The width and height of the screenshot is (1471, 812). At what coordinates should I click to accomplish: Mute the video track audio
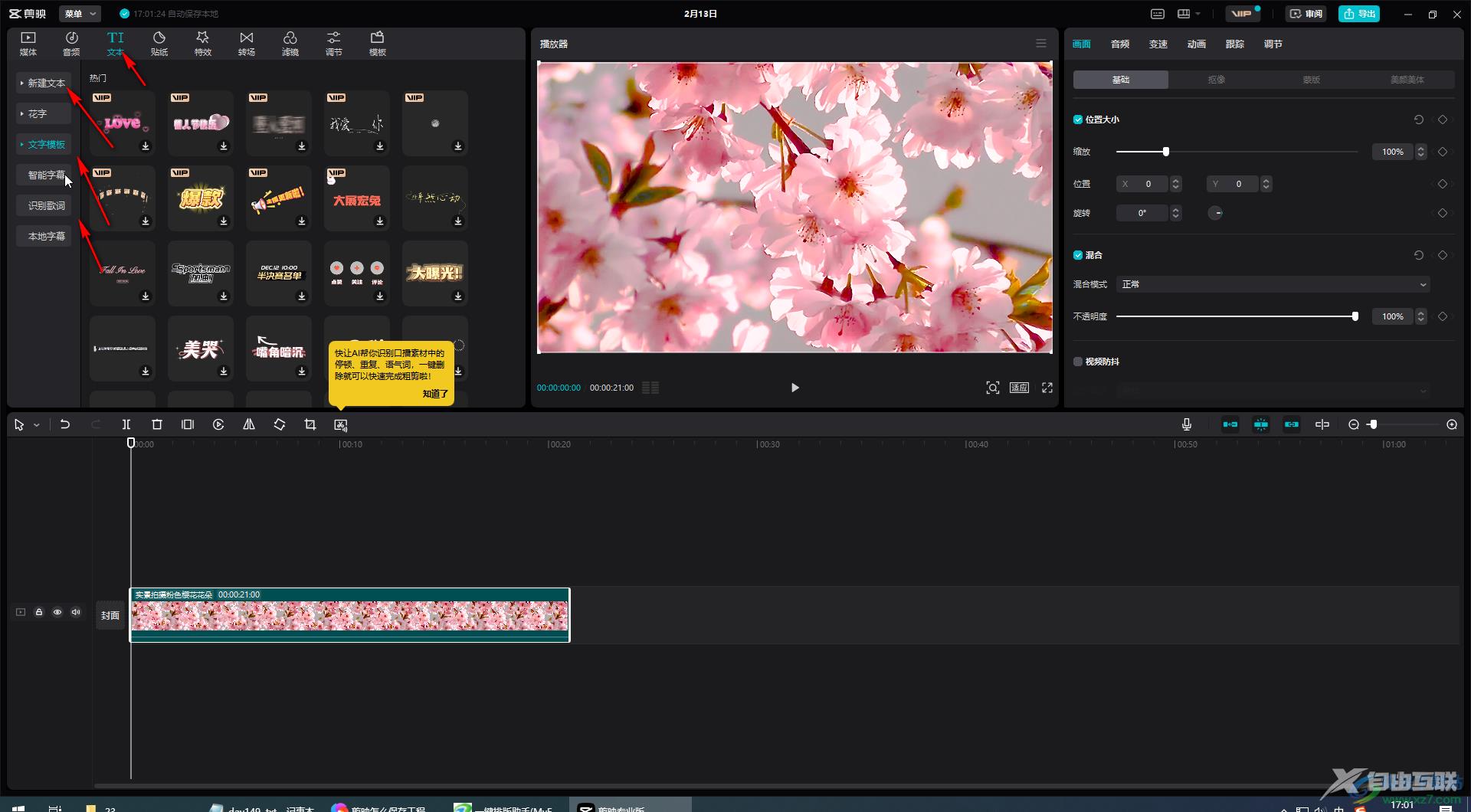tap(76, 612)
